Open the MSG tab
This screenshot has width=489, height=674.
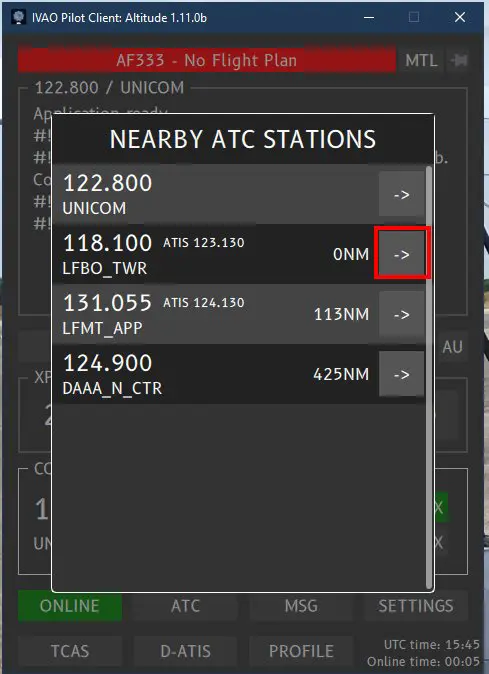tap(301, 606)
